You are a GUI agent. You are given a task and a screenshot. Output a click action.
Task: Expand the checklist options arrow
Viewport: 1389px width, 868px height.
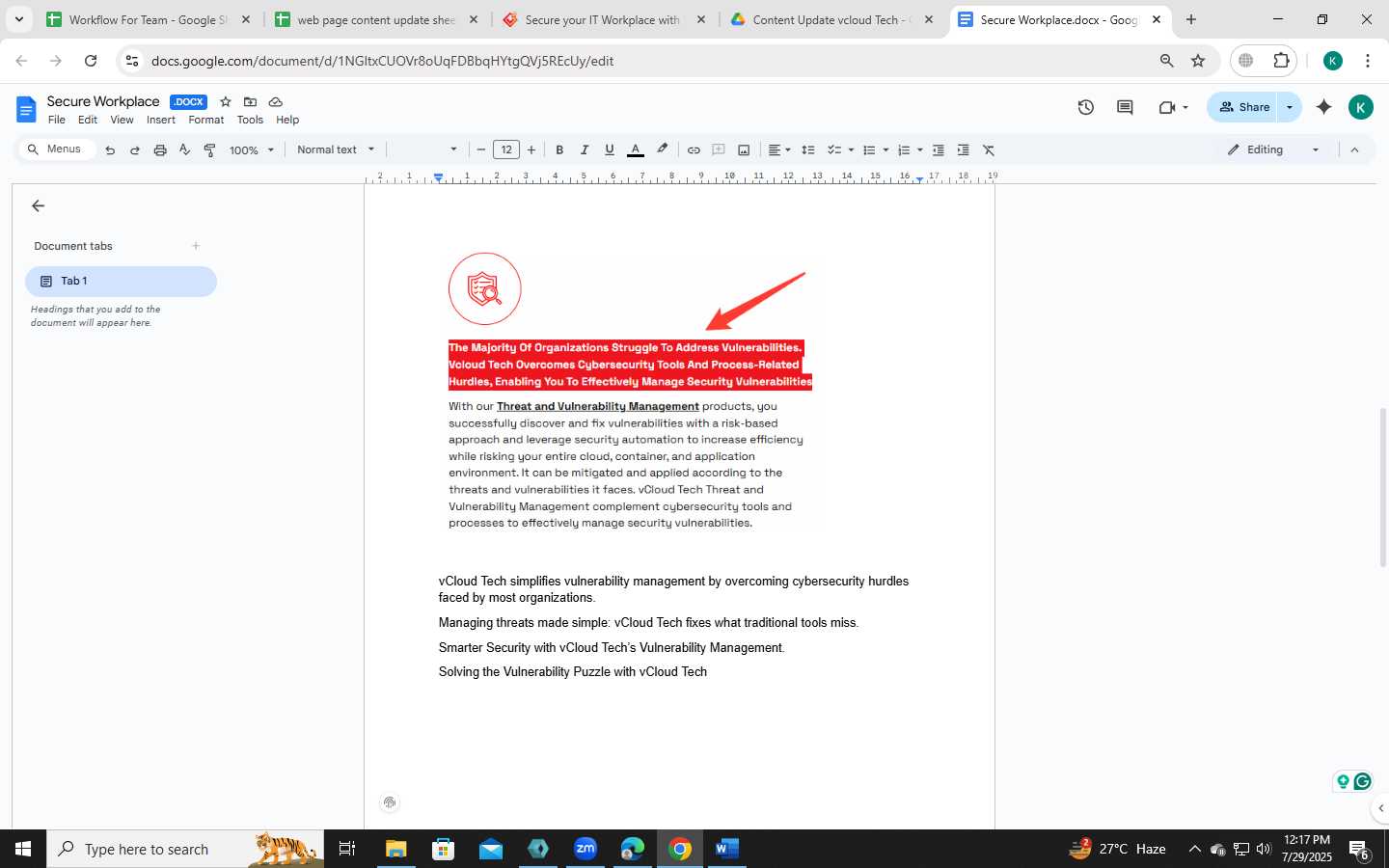pyautogui.click(x=851, y=149)
